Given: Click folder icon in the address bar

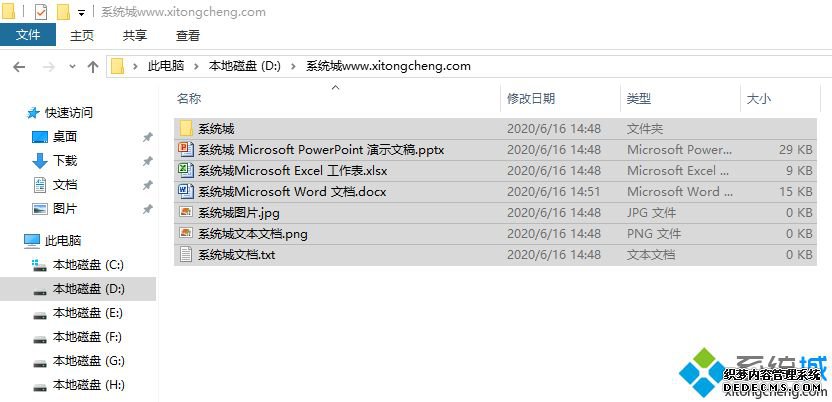Looking at the screenshot, I should [117, 66].
